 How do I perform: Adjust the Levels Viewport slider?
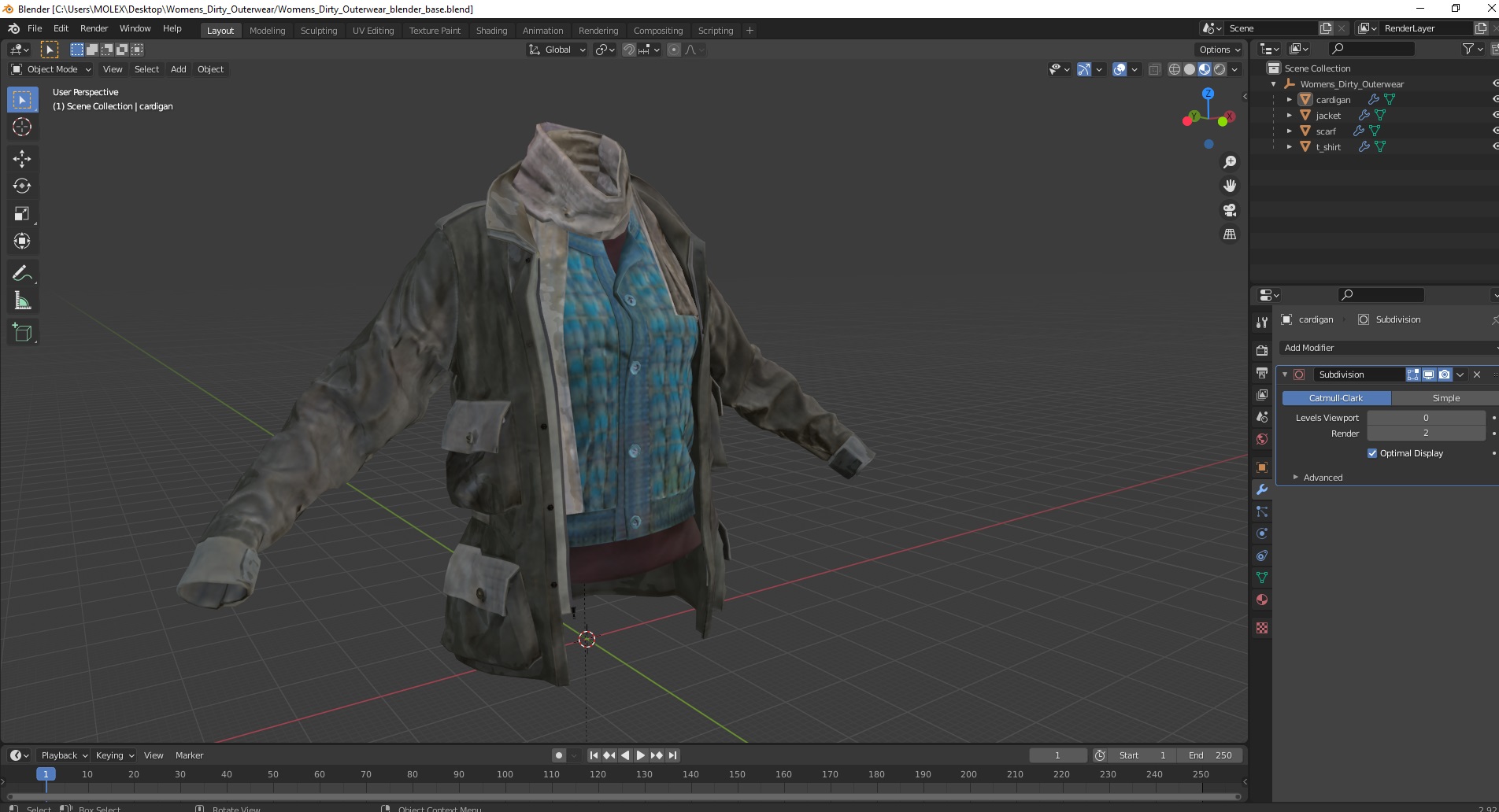[1426, 418]
